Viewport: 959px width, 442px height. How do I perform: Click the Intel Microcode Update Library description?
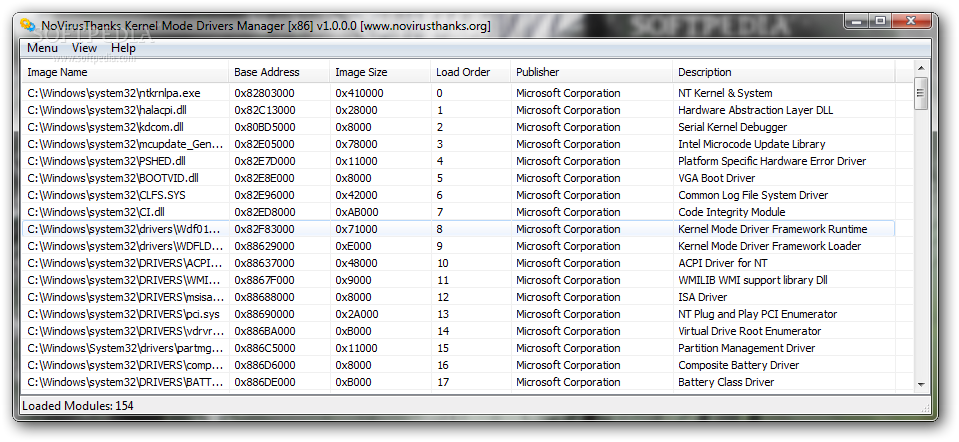[752, 144]
